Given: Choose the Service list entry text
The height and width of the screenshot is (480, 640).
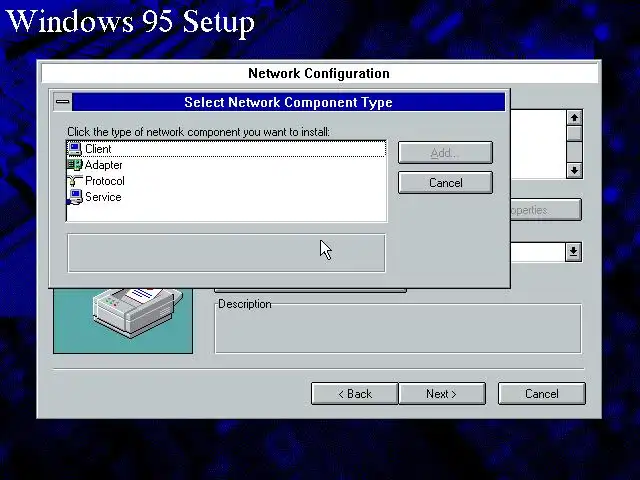Looking at the screenshot, I should click(x=103, y=197).
